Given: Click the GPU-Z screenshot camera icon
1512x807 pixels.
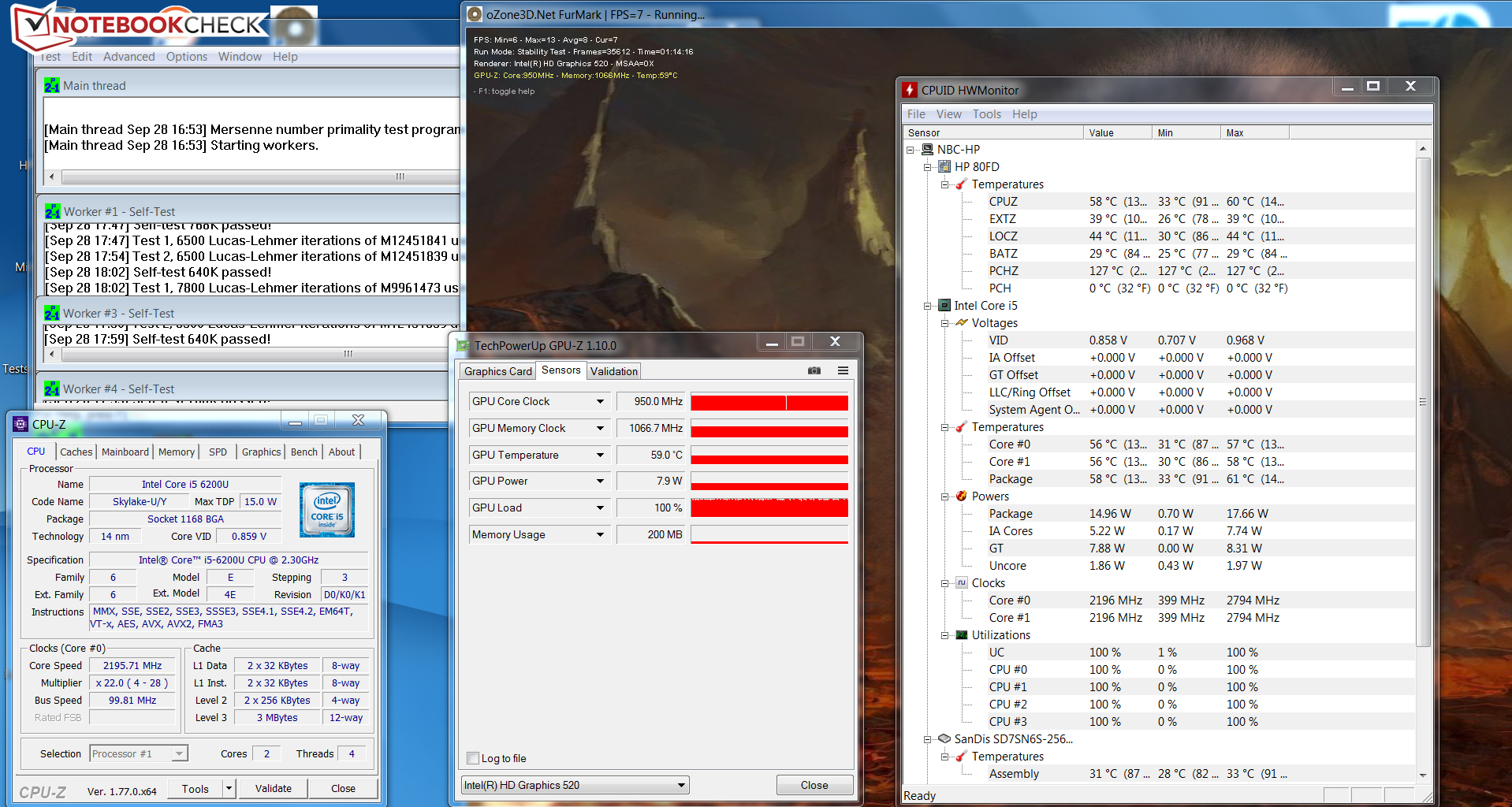Looking at the screenshot, I should click(814, 370).
